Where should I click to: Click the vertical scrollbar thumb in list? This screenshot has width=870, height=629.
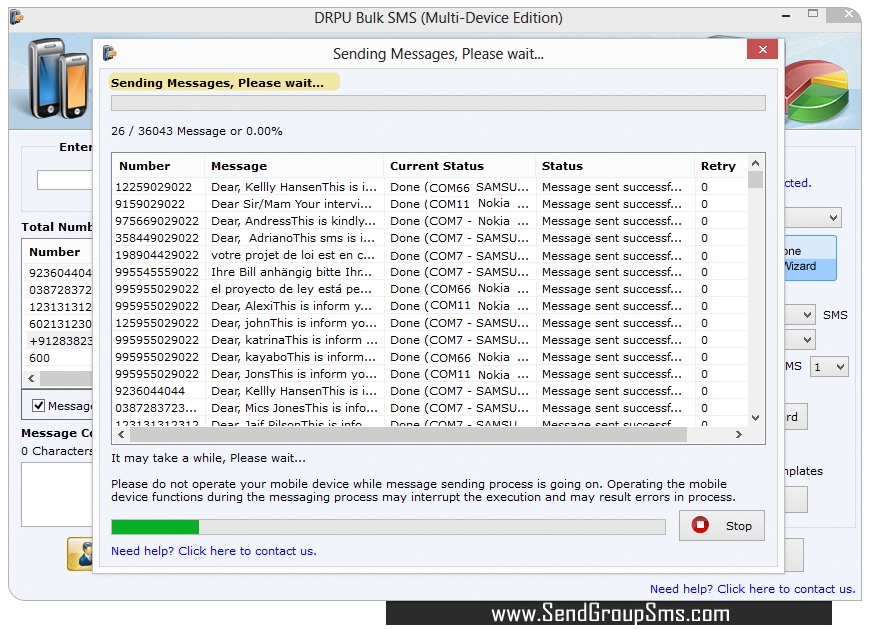(755, 180)
